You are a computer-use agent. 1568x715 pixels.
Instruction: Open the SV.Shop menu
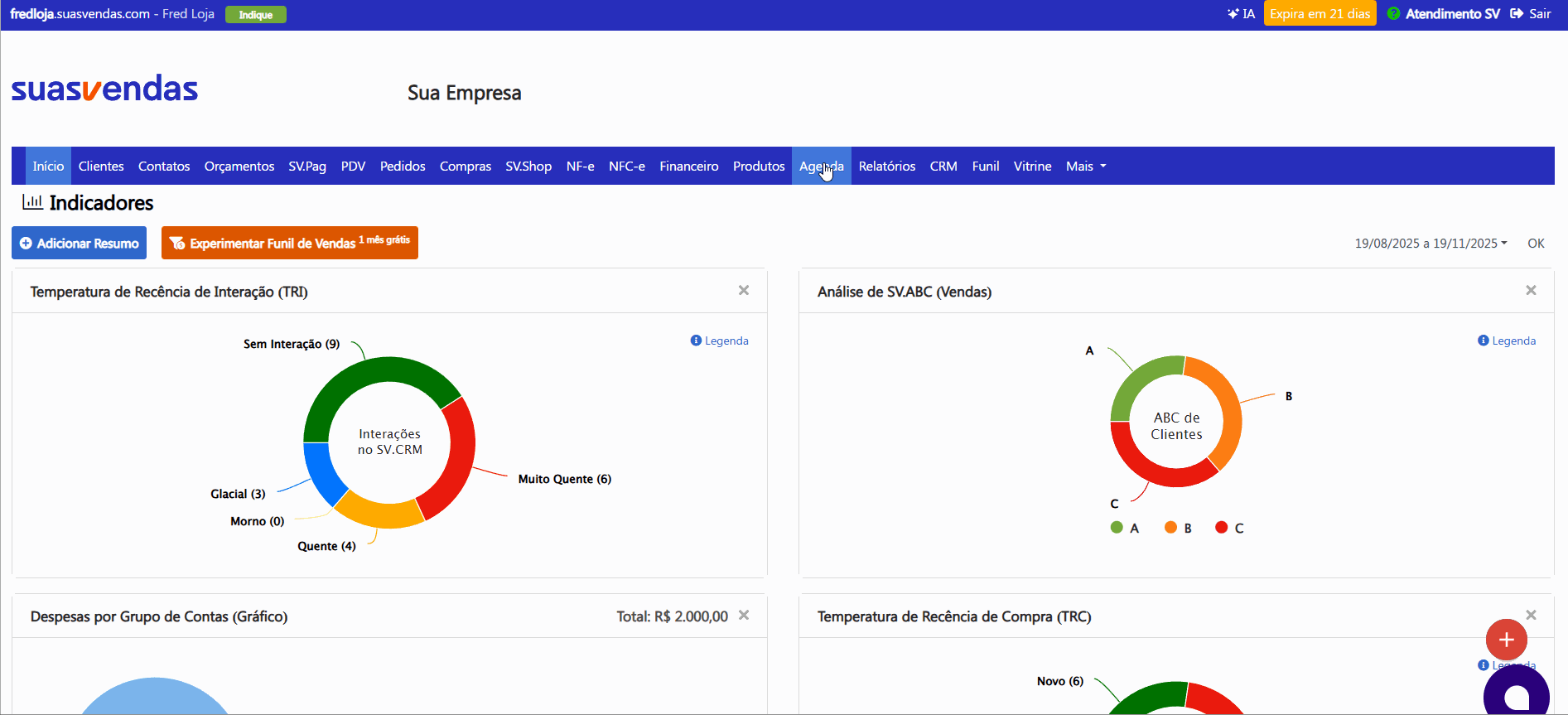point(528,166)
